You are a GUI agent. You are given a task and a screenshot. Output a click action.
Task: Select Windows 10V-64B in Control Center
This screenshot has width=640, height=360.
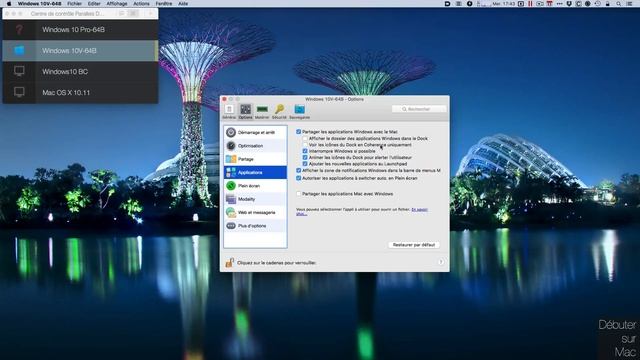pos(80,51)
